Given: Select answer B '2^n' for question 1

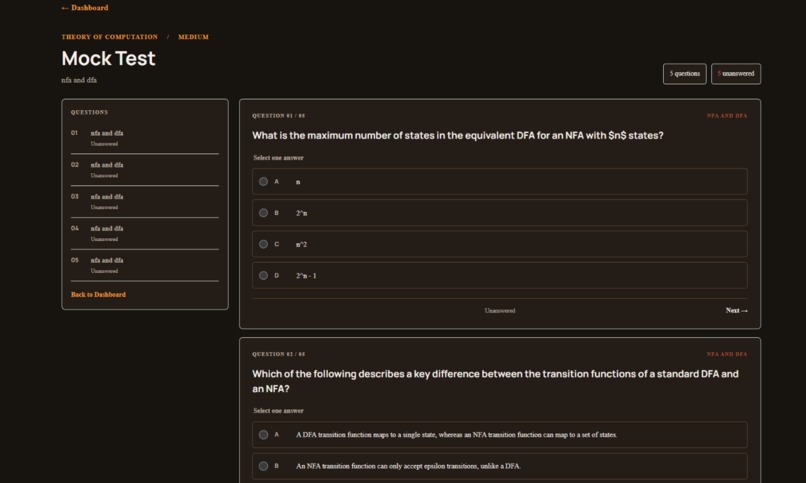Looking at the screenshot, I should (500, 213).
